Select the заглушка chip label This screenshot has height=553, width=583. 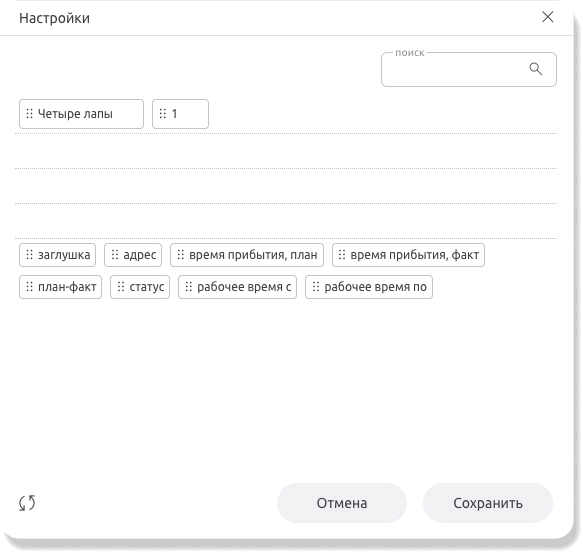coord(64,255)
